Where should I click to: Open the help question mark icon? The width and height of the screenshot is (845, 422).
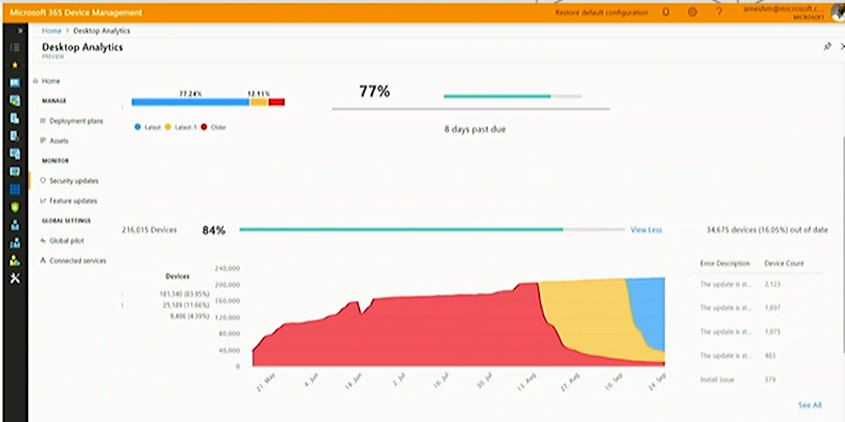719,12
